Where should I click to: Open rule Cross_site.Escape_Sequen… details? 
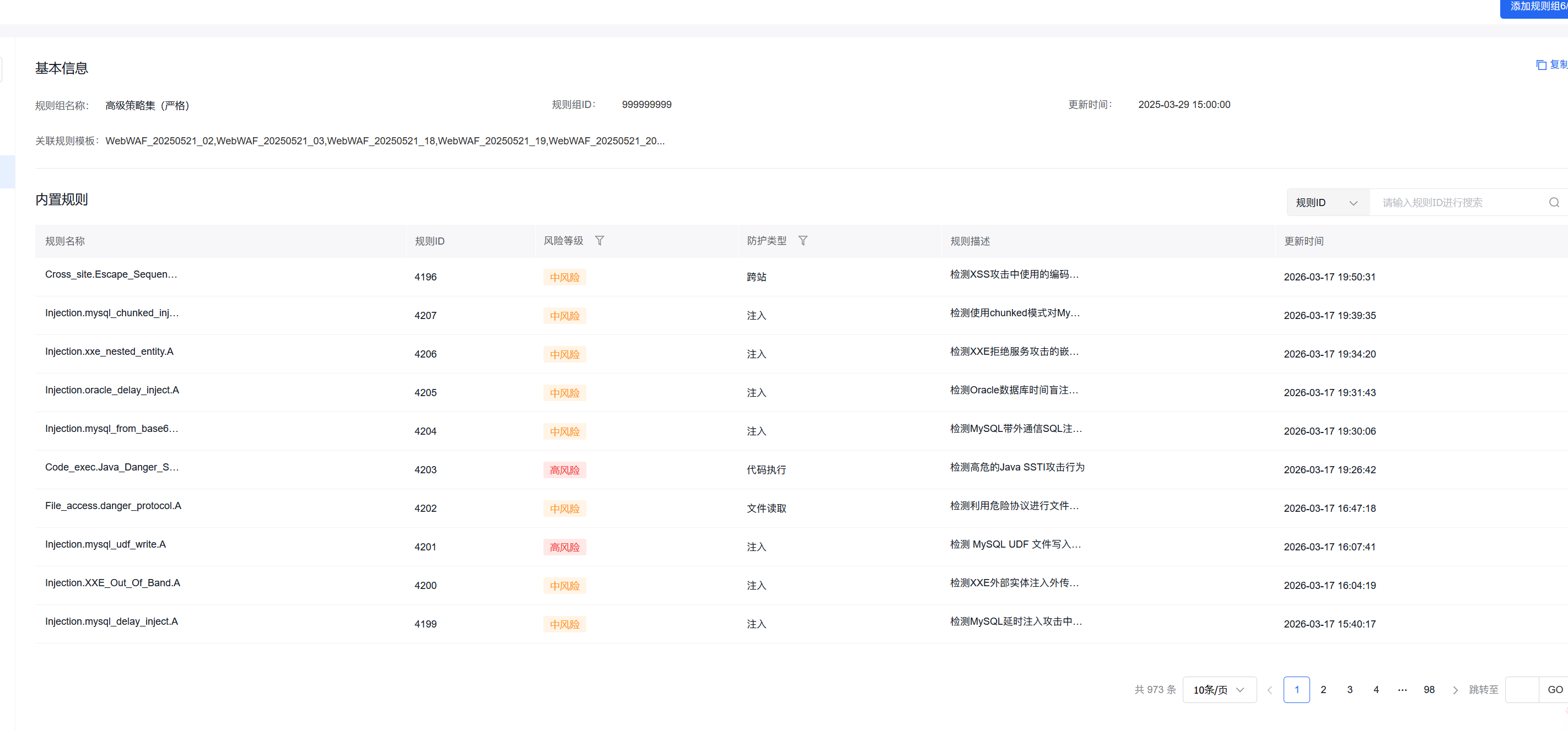tap(111, 274)
